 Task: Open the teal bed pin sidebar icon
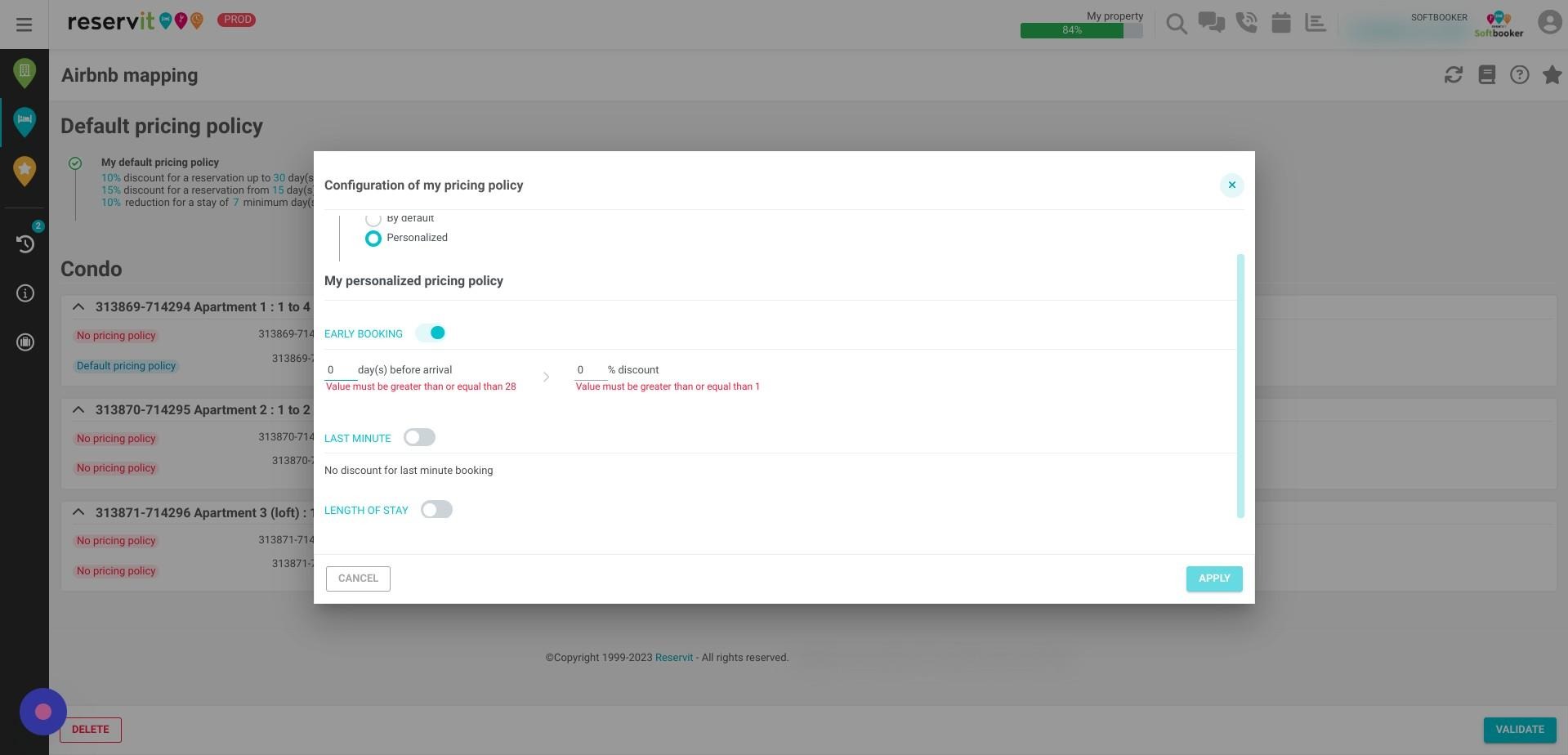25,122
